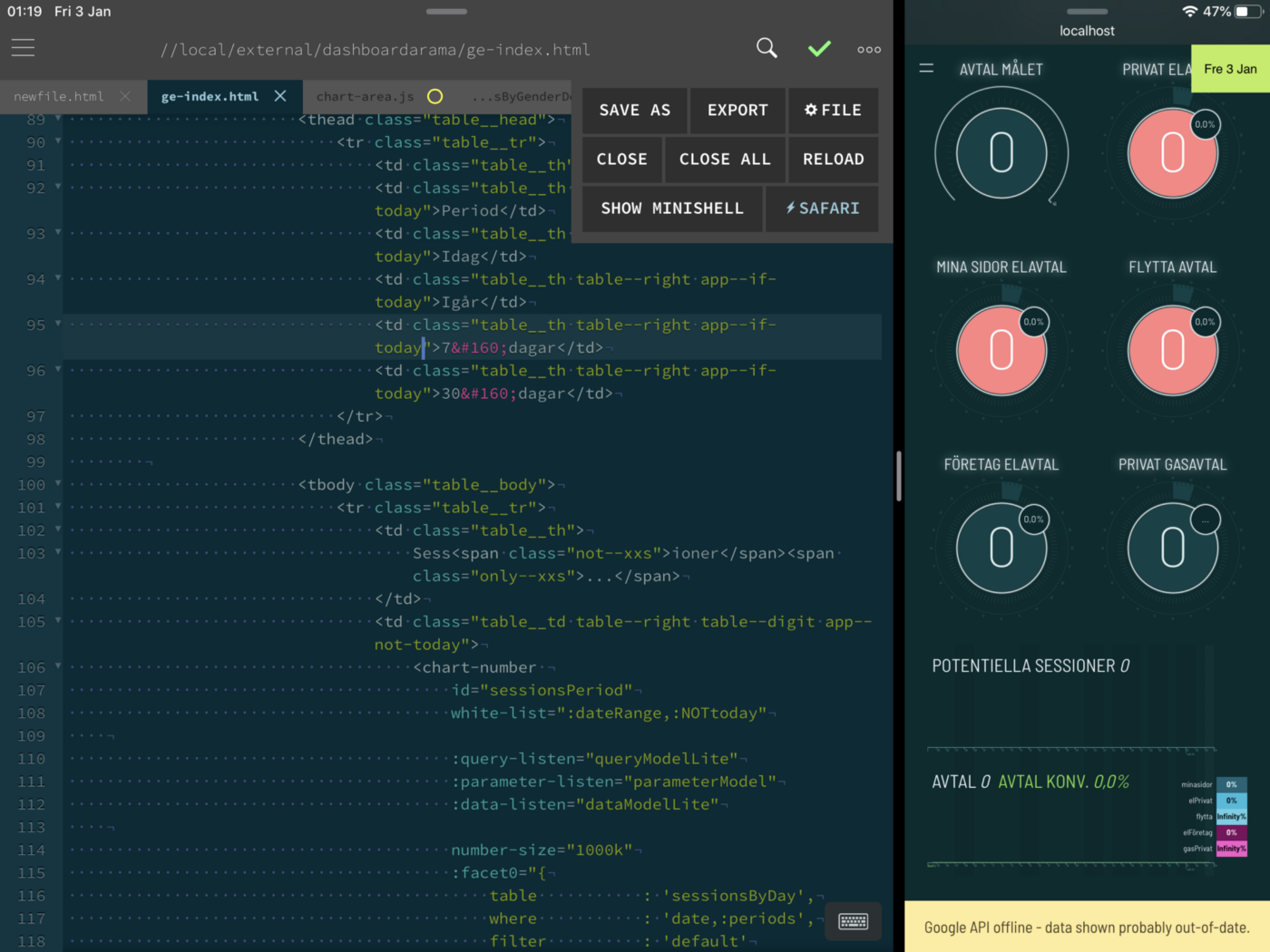The image size is (1270, 952).
Task: Tap the file path title ge-index.html
Action: click(x=376, y=50)
